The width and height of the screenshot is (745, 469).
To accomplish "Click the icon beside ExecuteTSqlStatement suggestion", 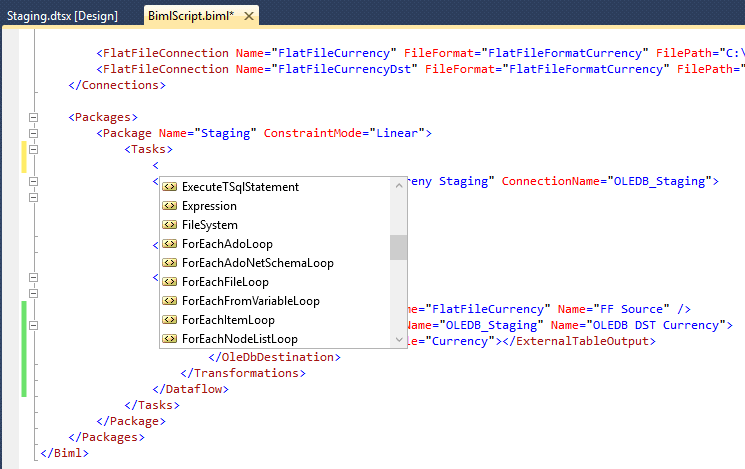I will pyautogui.click(x=170, y=187).
